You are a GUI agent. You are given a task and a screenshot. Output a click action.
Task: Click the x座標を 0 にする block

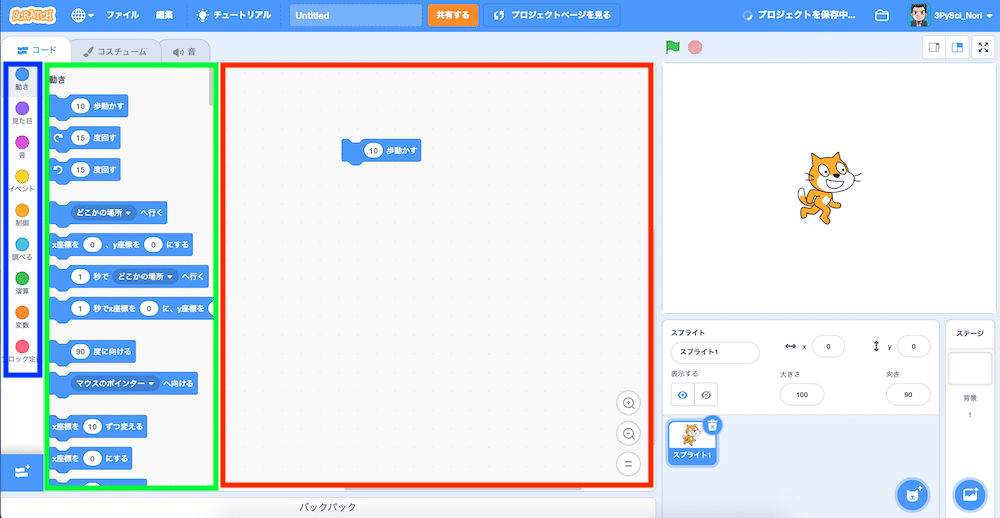91,459
